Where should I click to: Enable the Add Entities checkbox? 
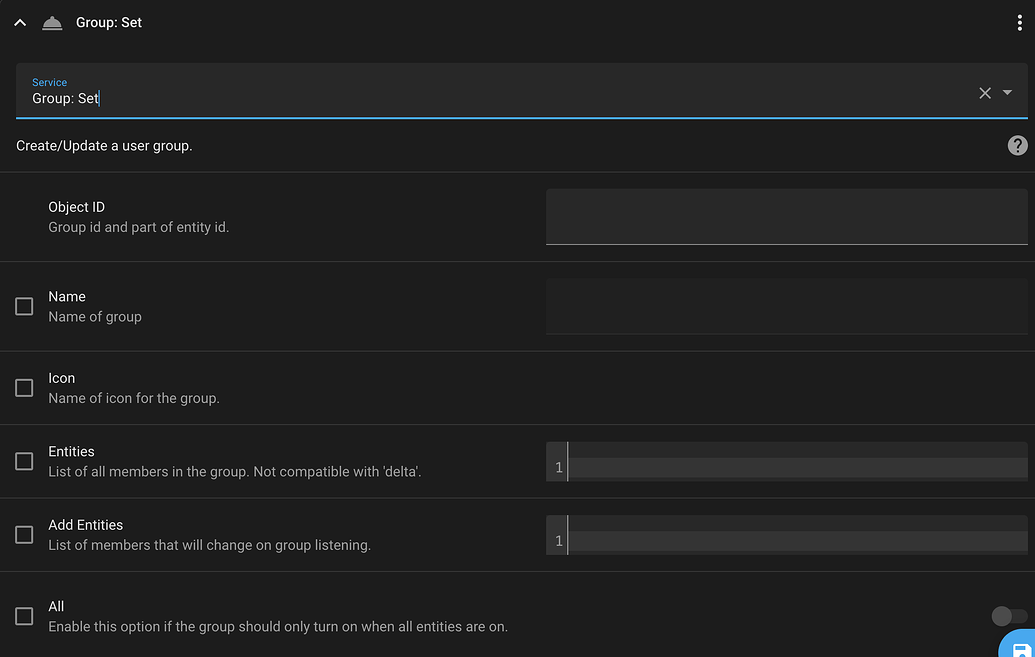[24, 534]
